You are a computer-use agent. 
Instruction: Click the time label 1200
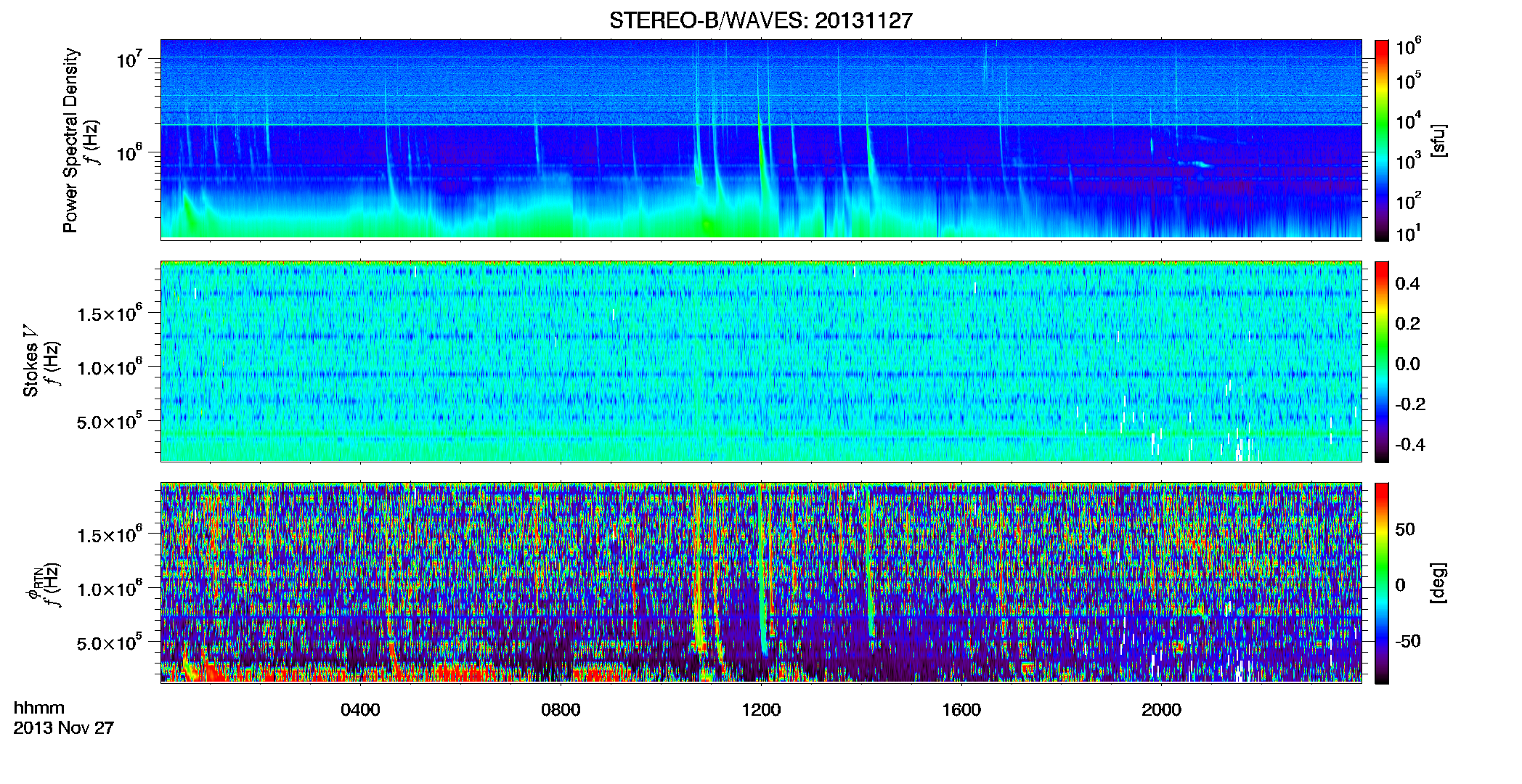pos(761,710)
